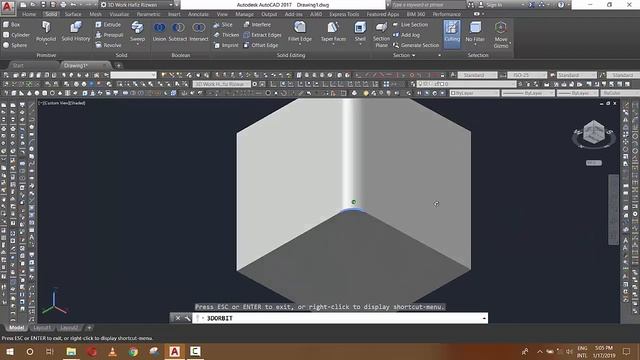Select the Offset Edge tool

260,45
